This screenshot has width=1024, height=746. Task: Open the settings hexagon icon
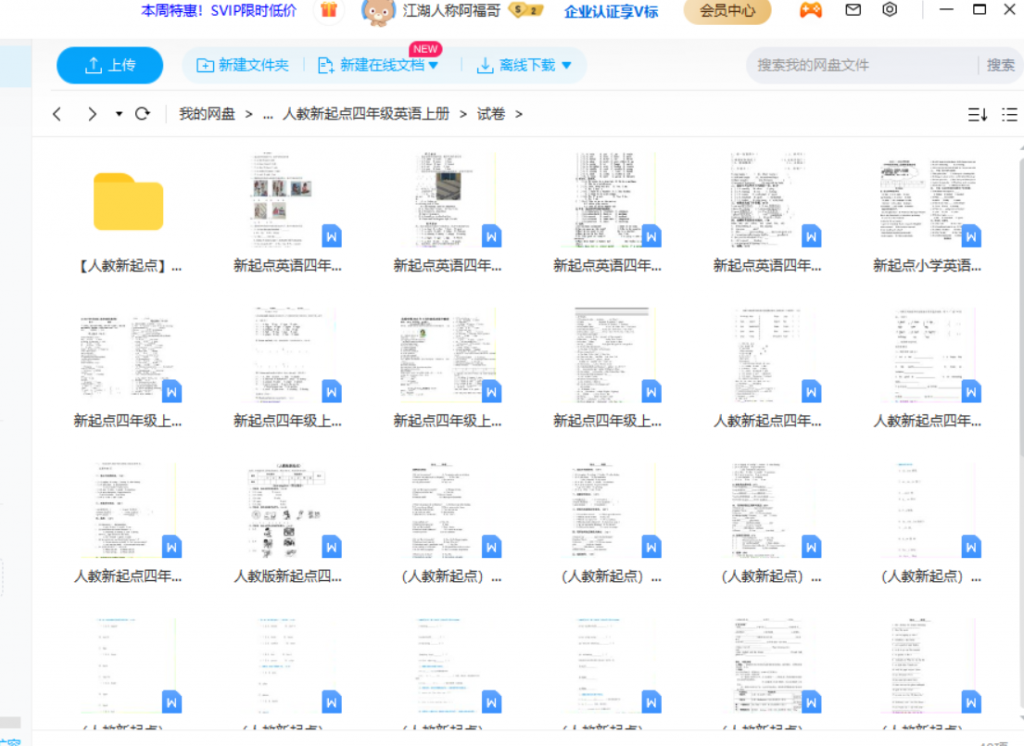[889, 10]
